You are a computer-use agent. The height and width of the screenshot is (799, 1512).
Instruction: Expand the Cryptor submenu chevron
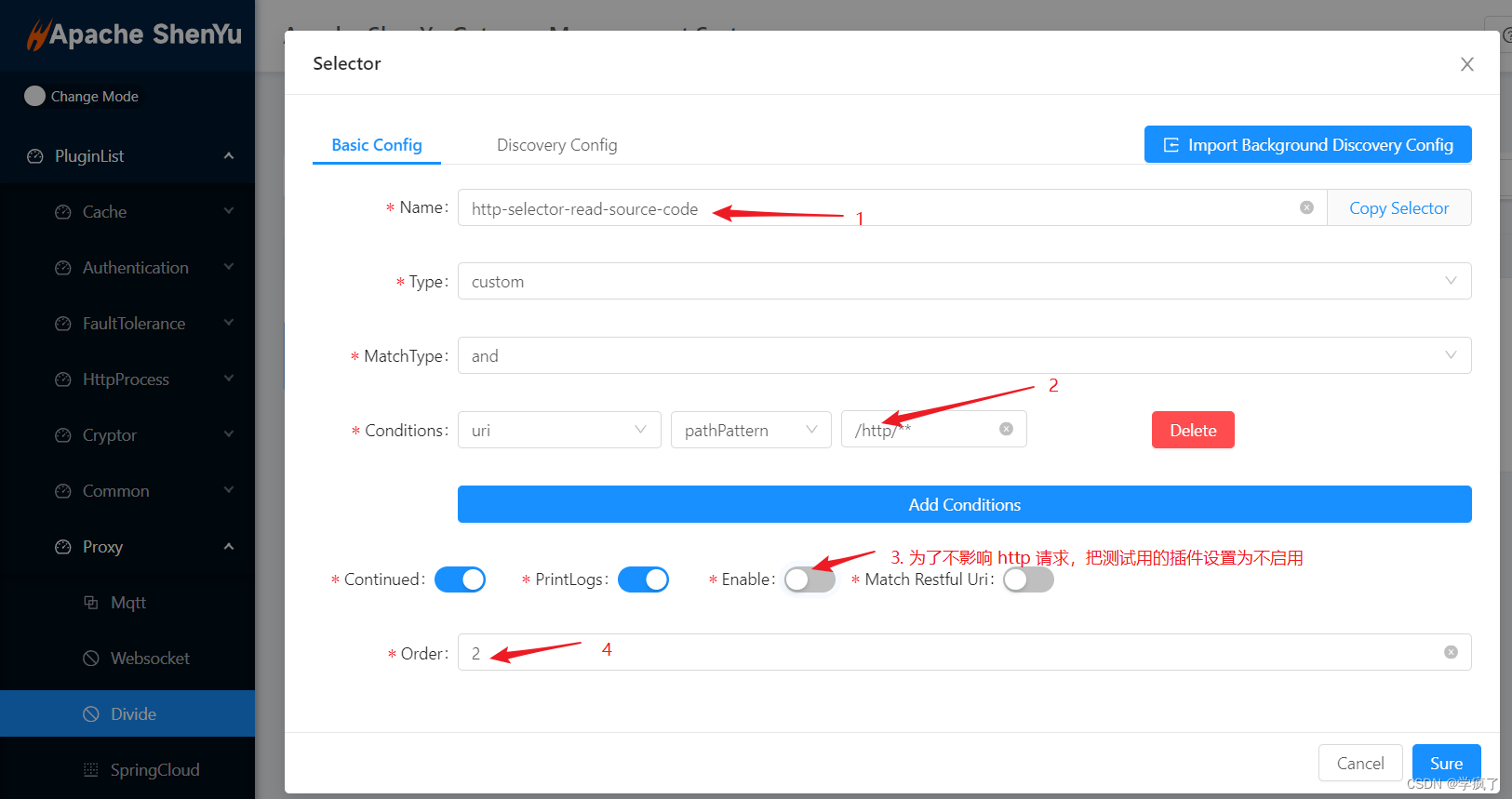(229, 434)
